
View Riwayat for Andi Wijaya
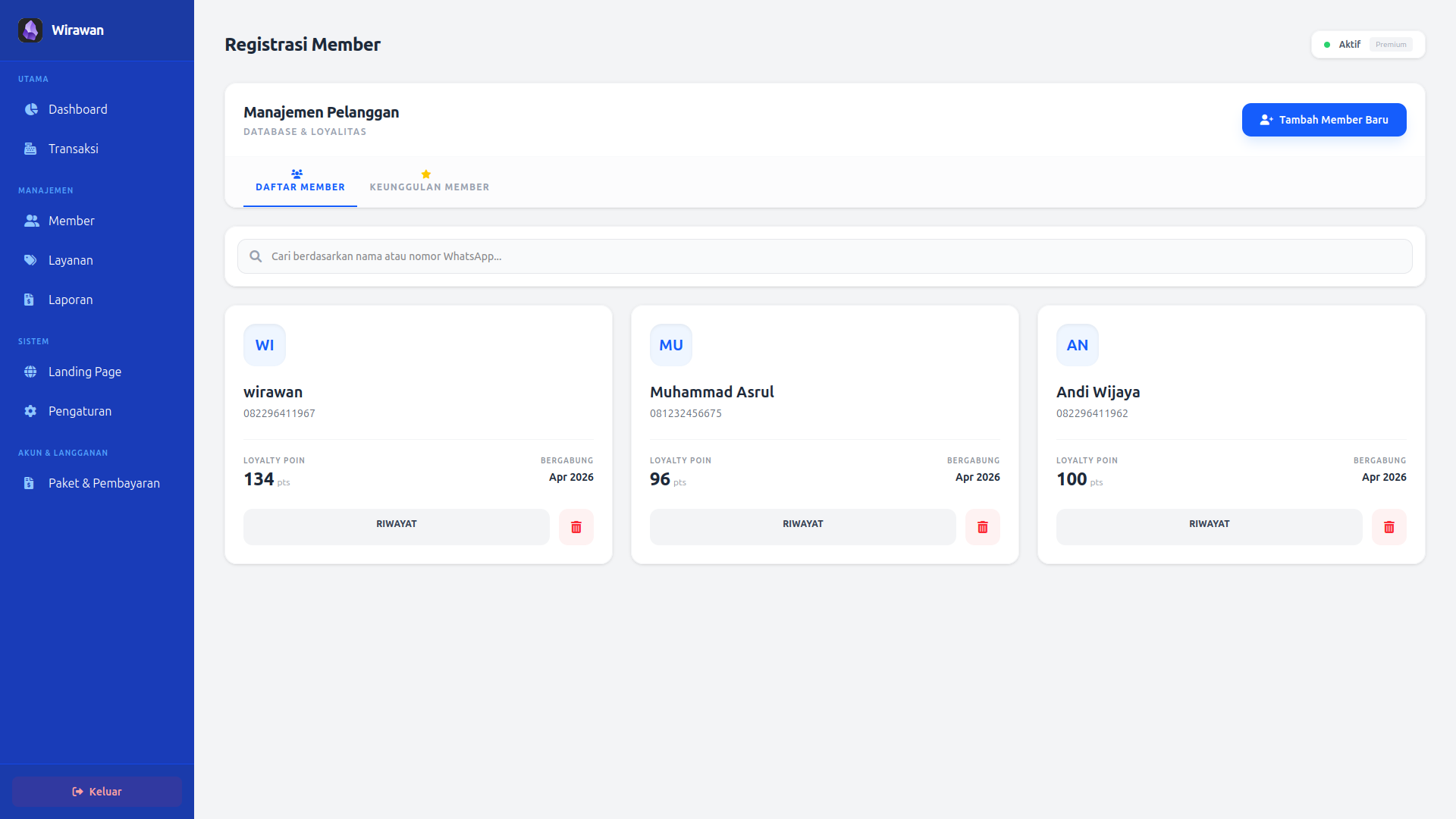tap(1209, 526)
